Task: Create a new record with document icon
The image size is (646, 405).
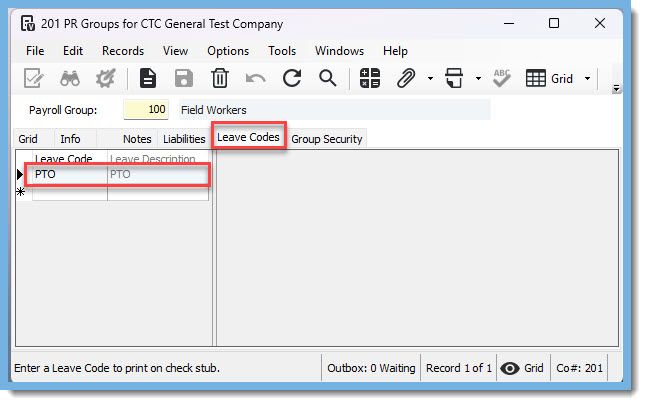Action: 147,78
